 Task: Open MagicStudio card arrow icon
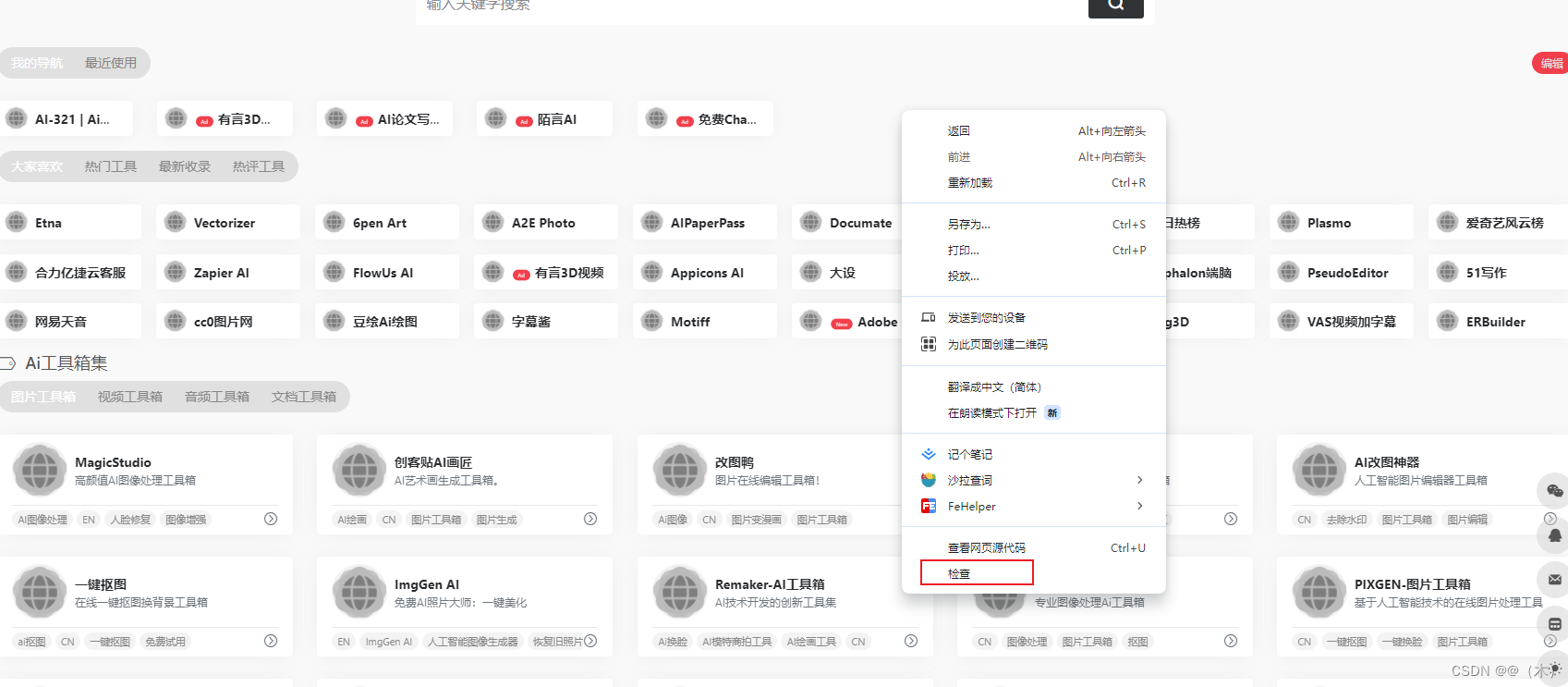pyautogui.click(x=271, y=519)
